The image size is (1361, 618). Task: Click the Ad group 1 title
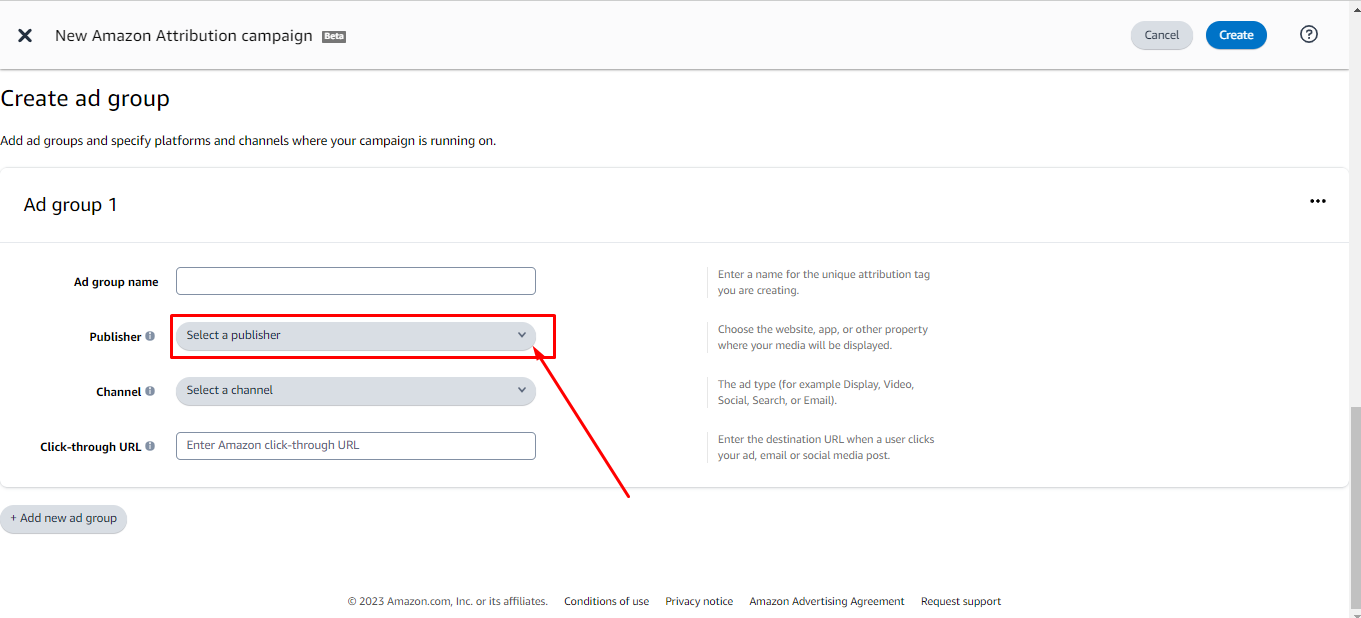point(70,204)
